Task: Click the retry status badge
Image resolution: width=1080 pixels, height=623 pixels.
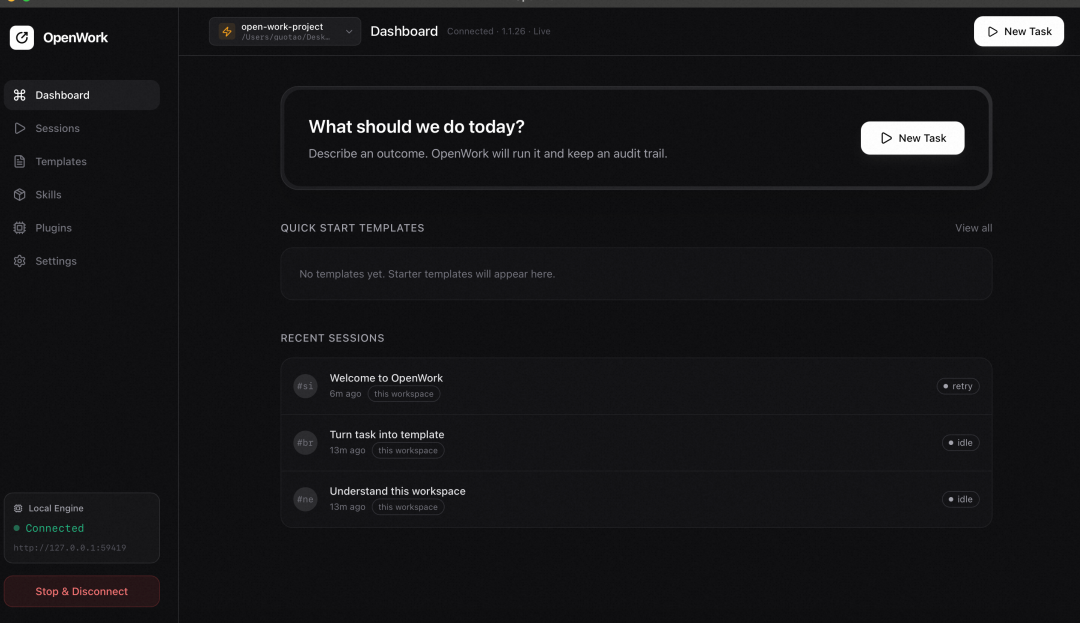Action: (x=958, y=386)
